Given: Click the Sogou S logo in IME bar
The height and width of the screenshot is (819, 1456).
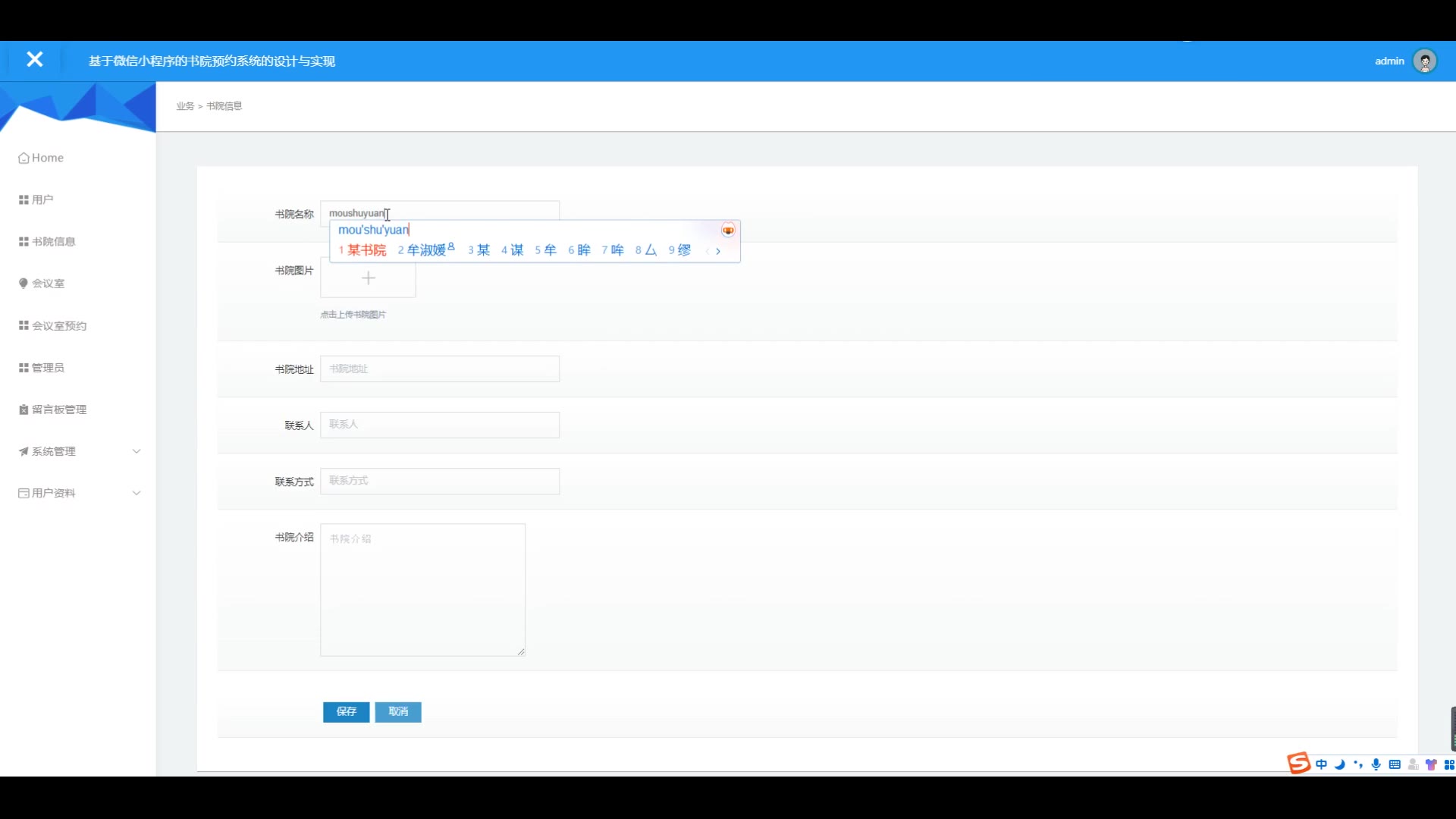Looking at the screenshot, I should coord(1298,764).
